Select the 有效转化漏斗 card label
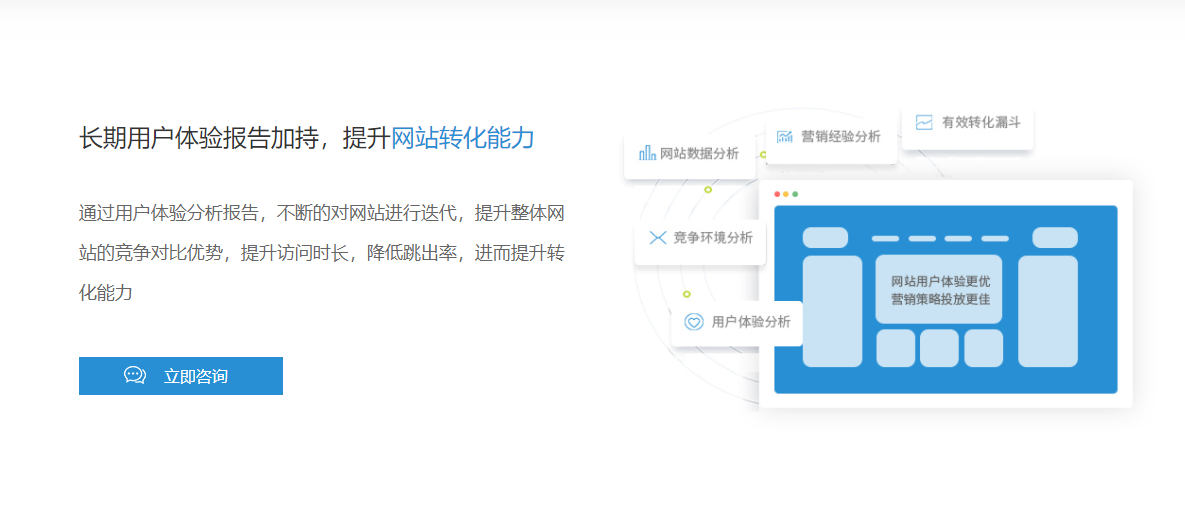Image resolution: width=1185 pixels, height=512 pixels. pos(981,123)
